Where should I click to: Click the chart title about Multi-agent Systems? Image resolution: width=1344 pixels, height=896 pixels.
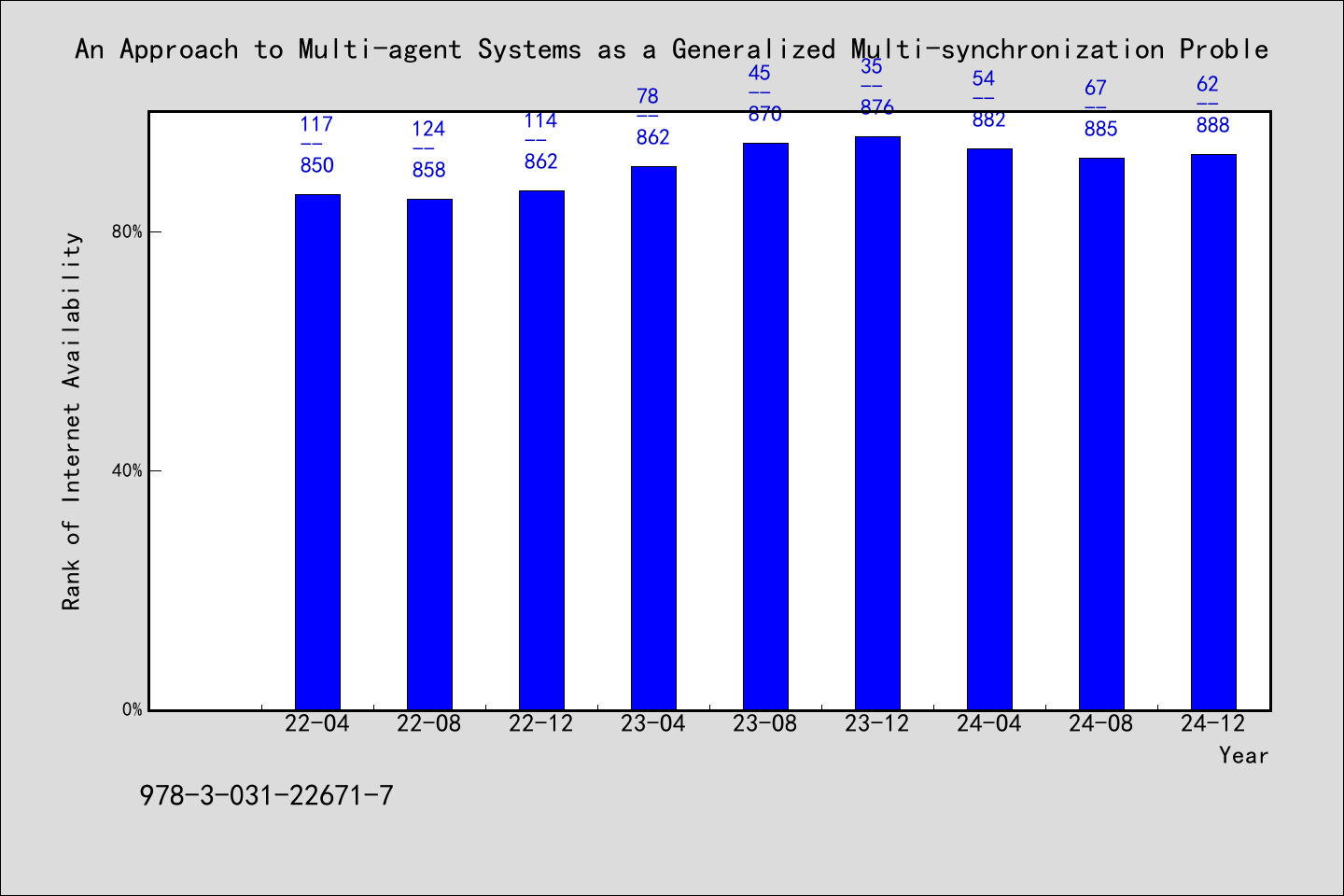point(671,49)
